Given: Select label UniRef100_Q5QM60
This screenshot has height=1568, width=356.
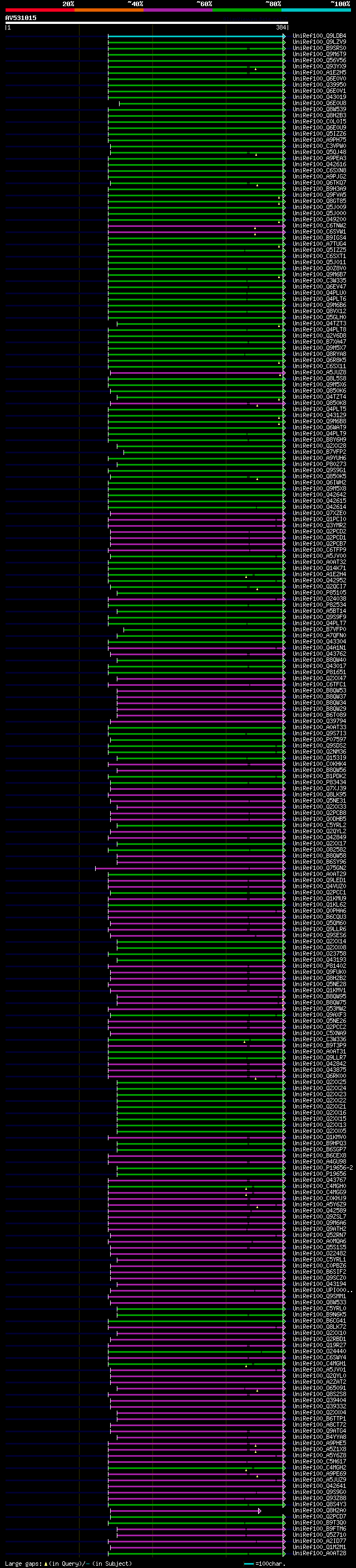Looking at the screenshot, I should (319, 923).
